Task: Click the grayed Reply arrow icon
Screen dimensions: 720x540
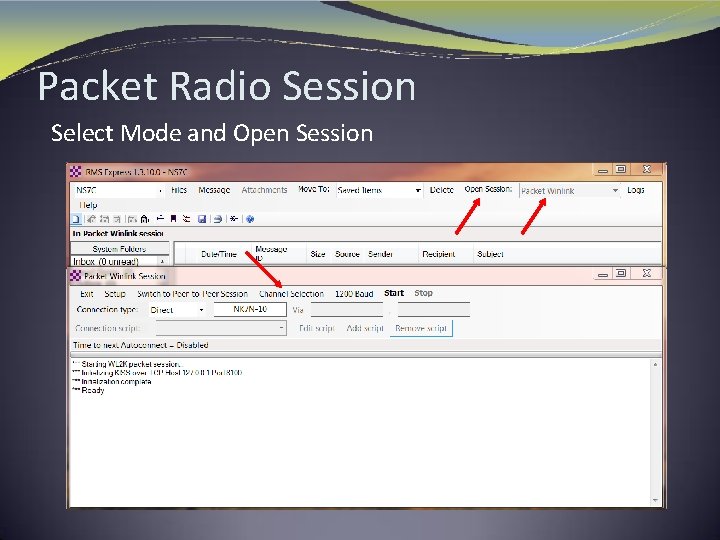Action: pos(91,219)
